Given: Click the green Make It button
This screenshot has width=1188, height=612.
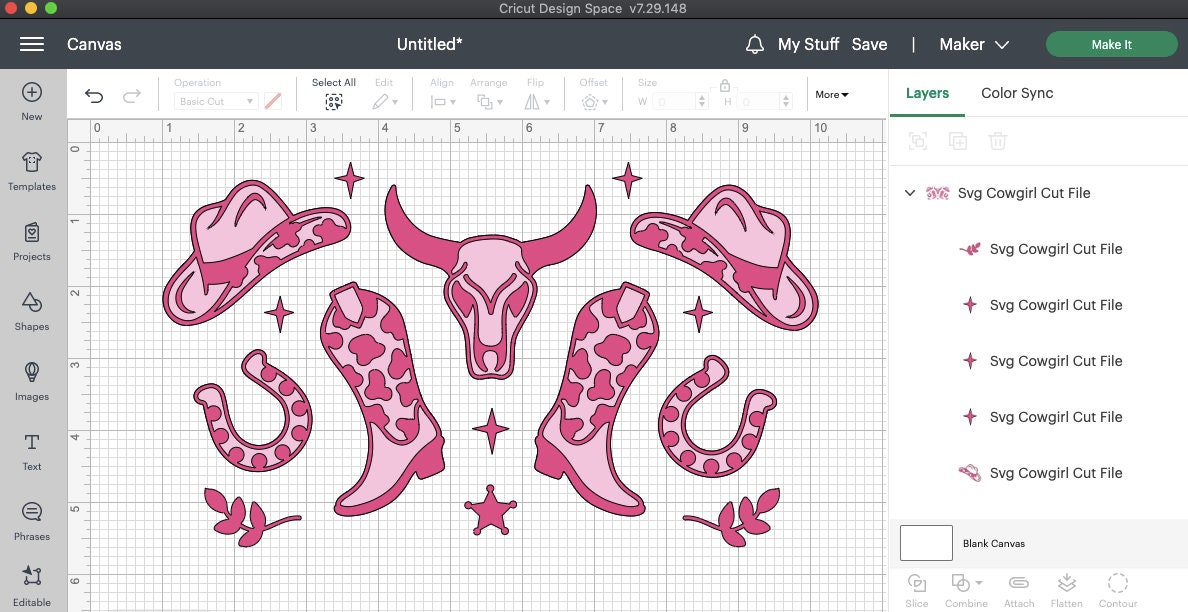Looking at the screenshot, I should [1111, 44].
